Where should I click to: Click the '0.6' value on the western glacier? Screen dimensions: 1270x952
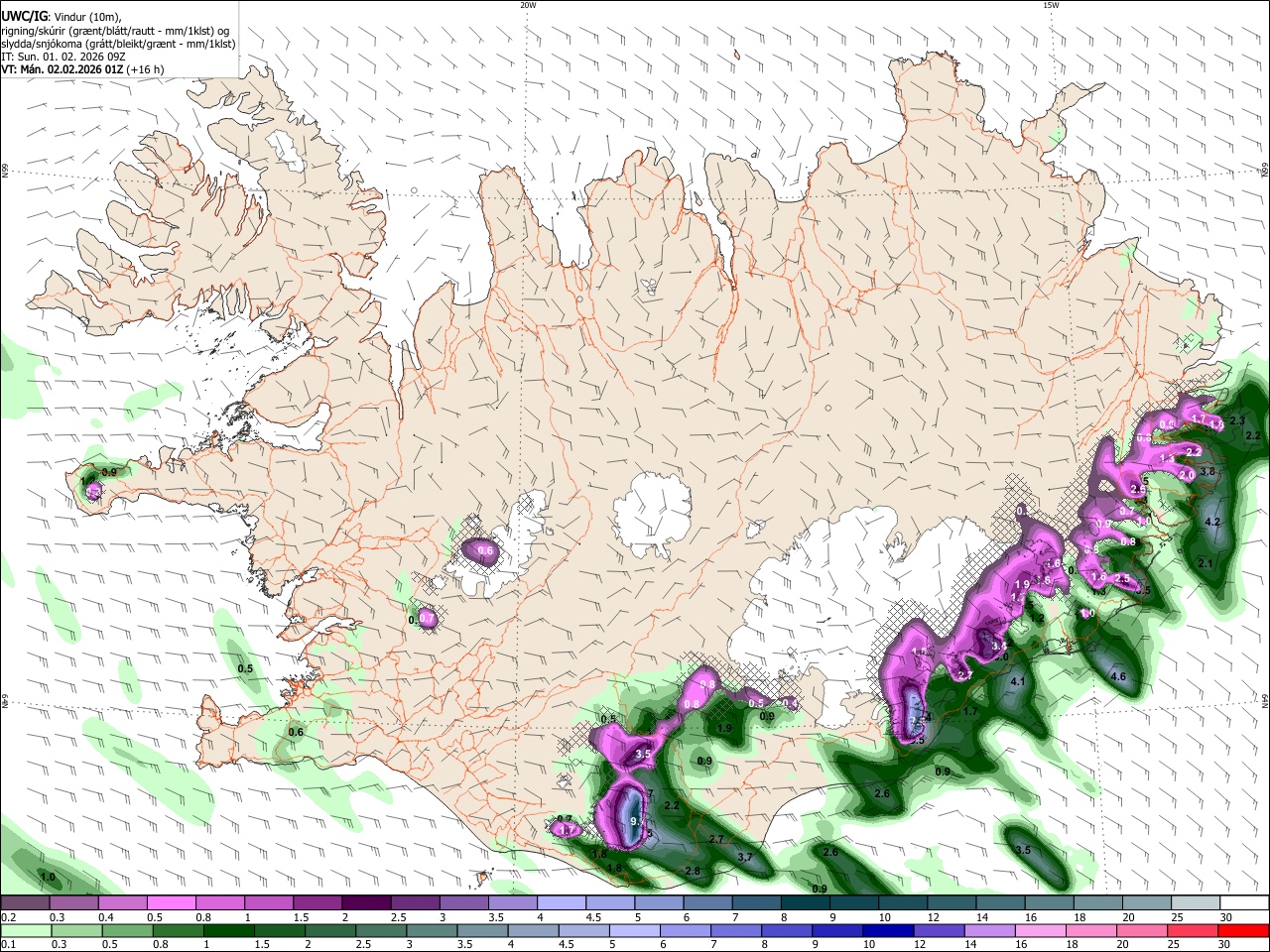click(485, 550)
